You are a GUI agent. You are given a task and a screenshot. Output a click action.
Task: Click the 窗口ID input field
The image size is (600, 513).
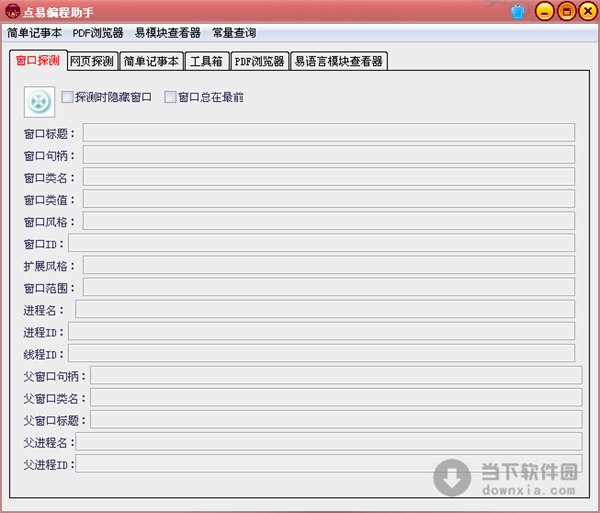(x=321, y=243)
